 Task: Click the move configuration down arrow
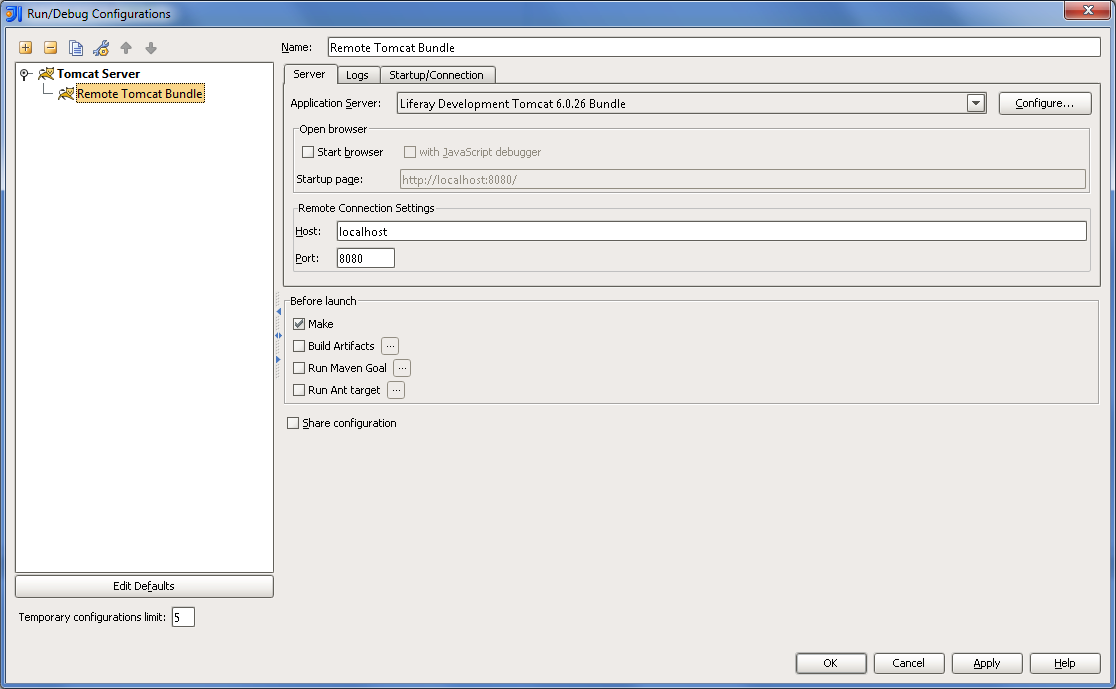151,48
